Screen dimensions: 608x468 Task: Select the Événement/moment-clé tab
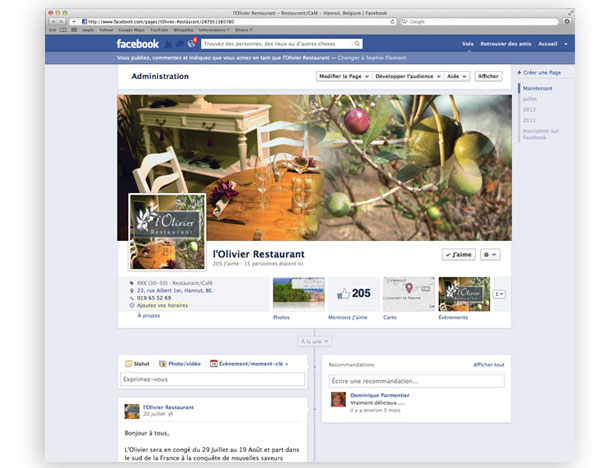(x=249, y=364)
